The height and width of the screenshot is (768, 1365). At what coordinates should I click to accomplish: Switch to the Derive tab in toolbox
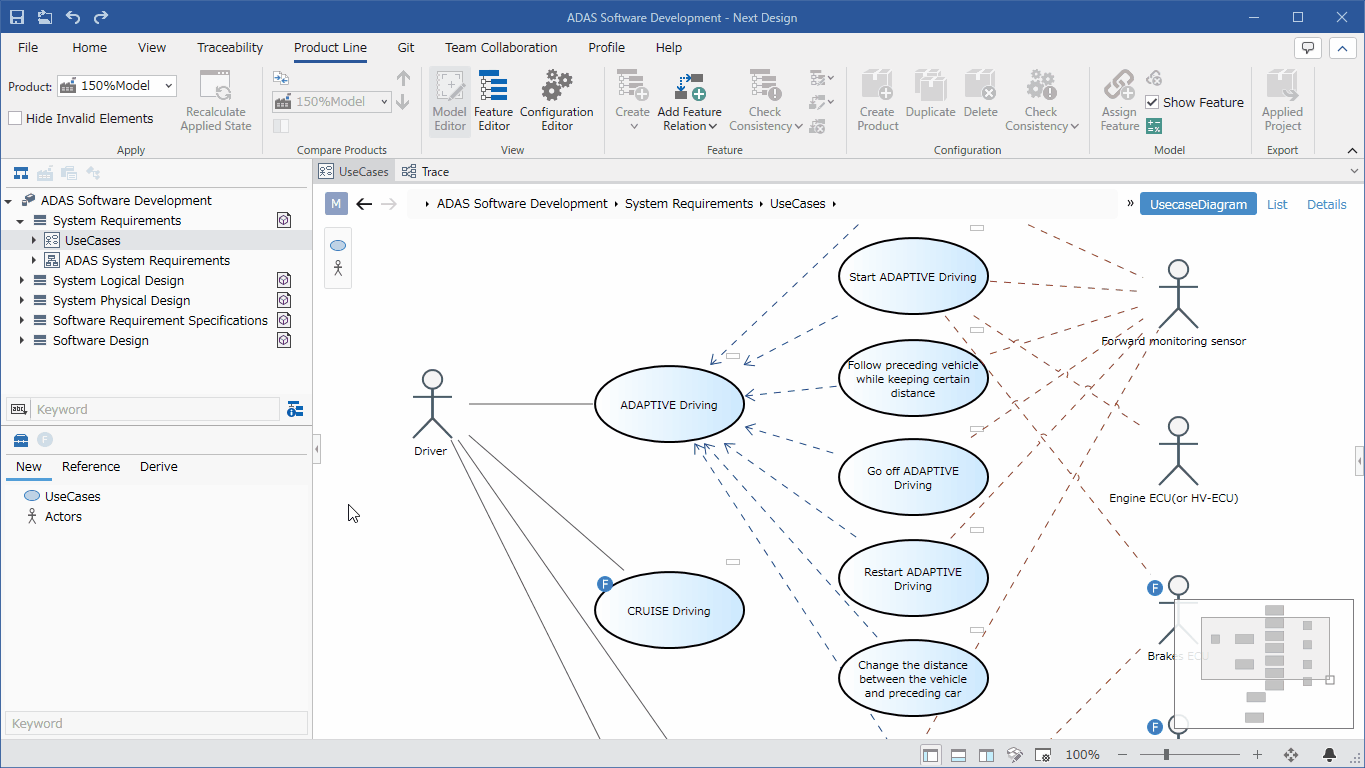(x=159, y=467)
